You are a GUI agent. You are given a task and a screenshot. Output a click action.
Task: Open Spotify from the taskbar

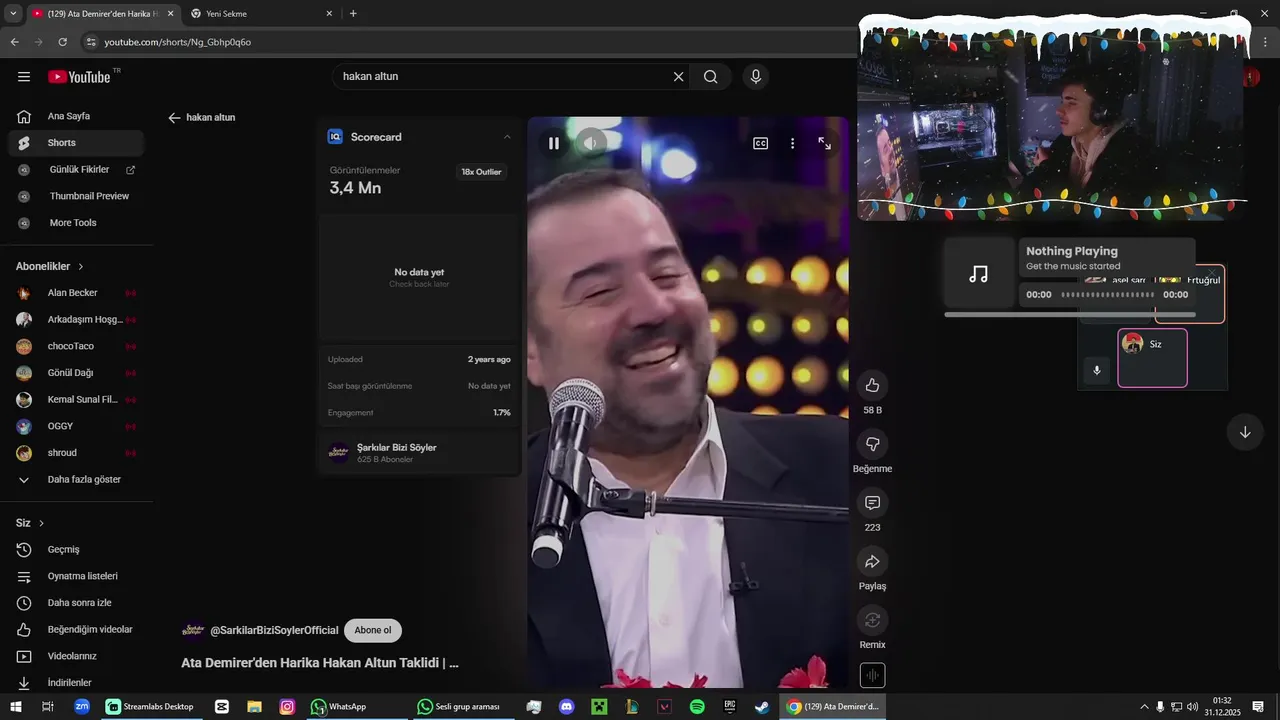(x=697, y=707)
